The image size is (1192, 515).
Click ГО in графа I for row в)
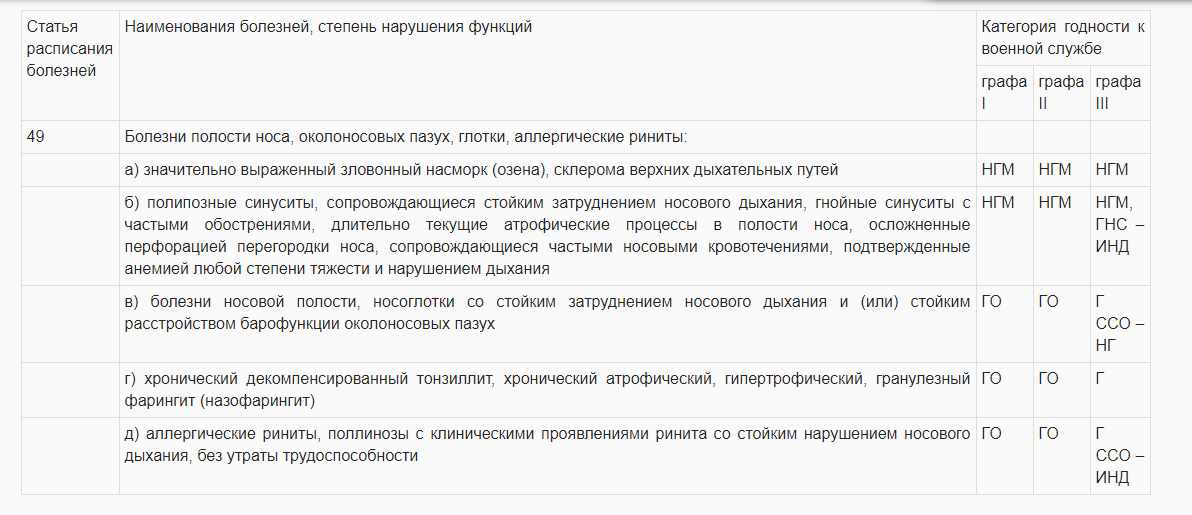[x=991, y=302]
